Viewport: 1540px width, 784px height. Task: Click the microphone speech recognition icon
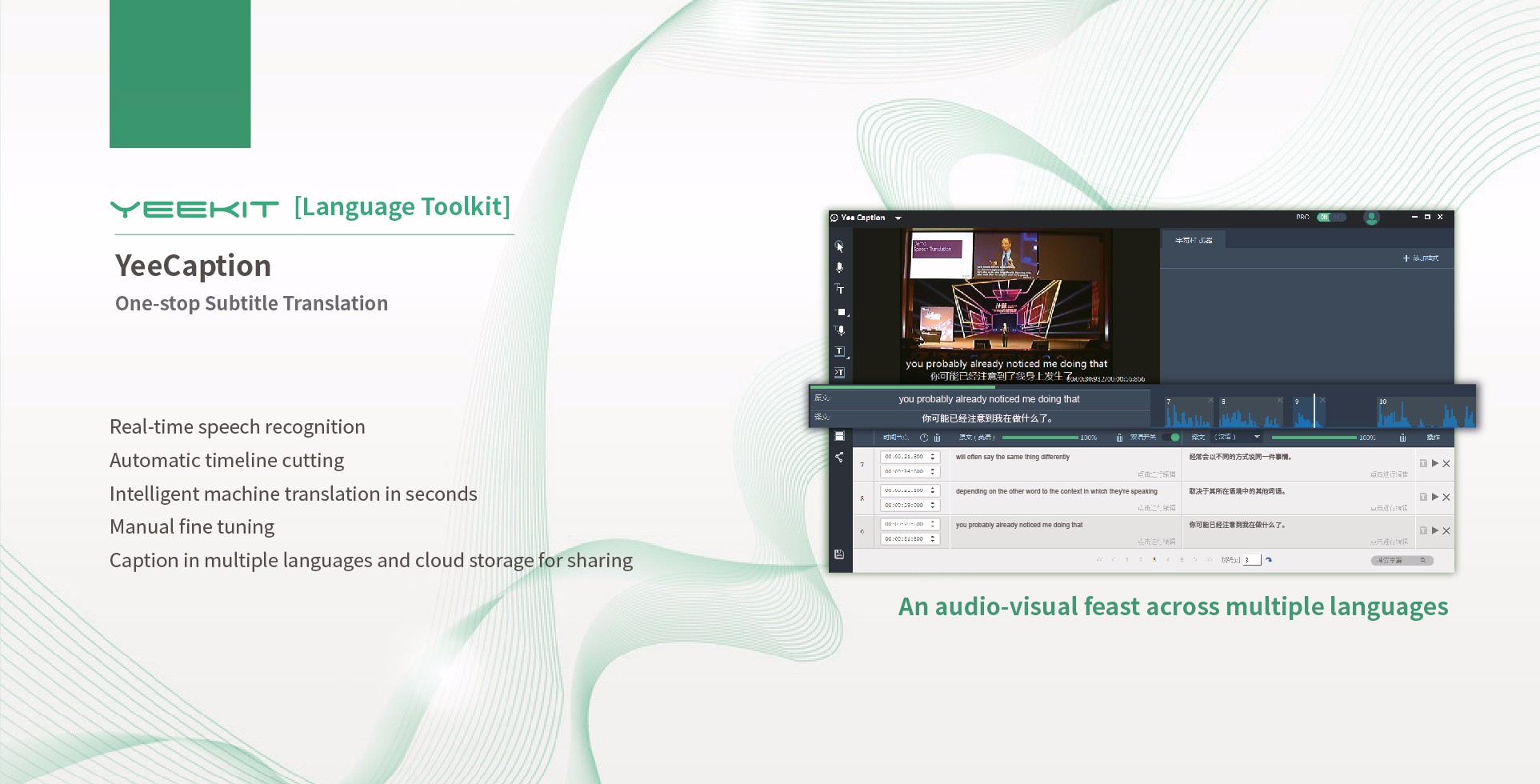(x=839, y=268)
